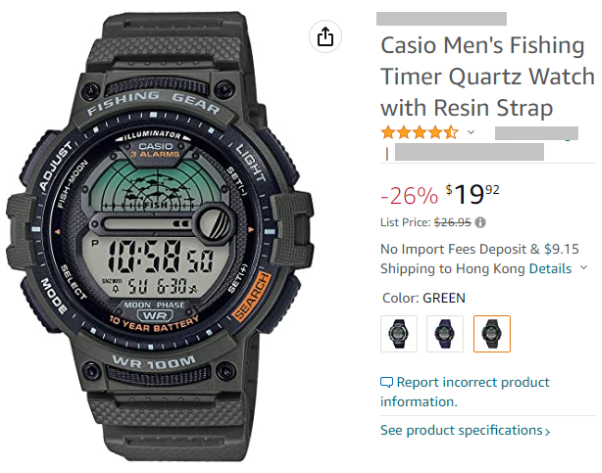This screenshot has width=602, height=473.
Task: Select the black watch color swatch
Action: pyautogui.click(x=399, y=334)
